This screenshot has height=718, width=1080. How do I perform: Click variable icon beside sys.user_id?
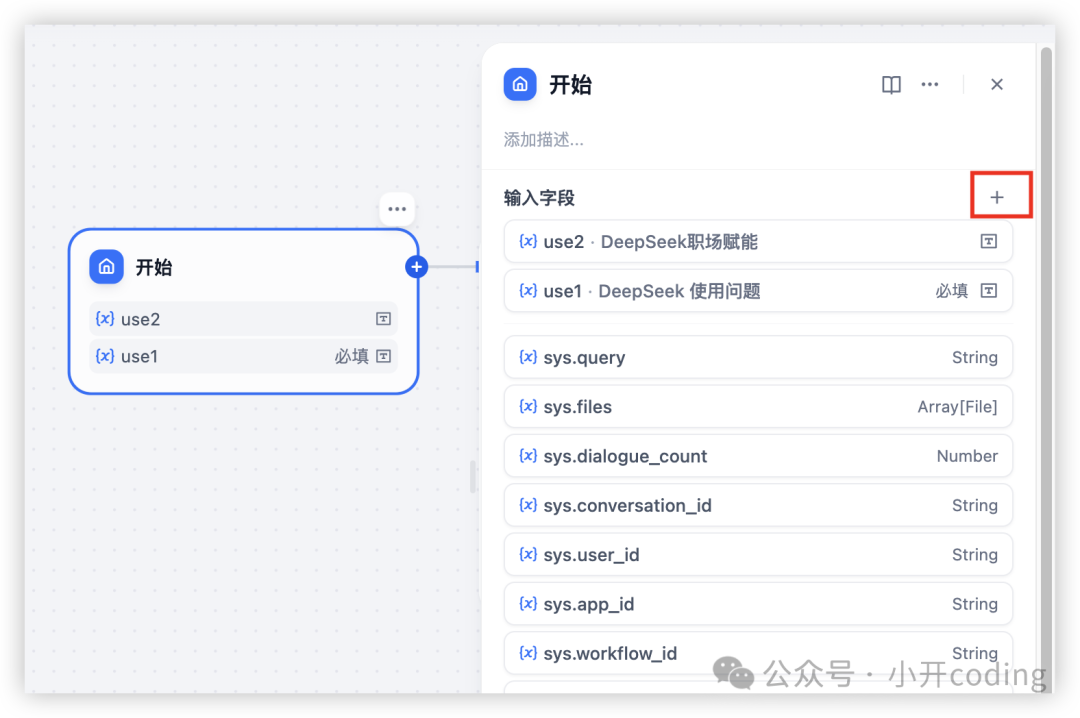[x=528, y=554]
